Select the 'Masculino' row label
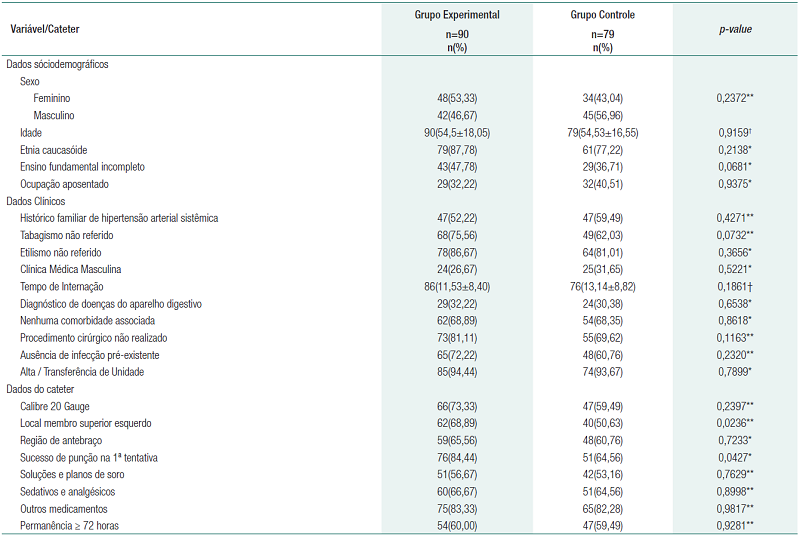The height and width of the screenshot is (536, 800). tap(54, 115)
